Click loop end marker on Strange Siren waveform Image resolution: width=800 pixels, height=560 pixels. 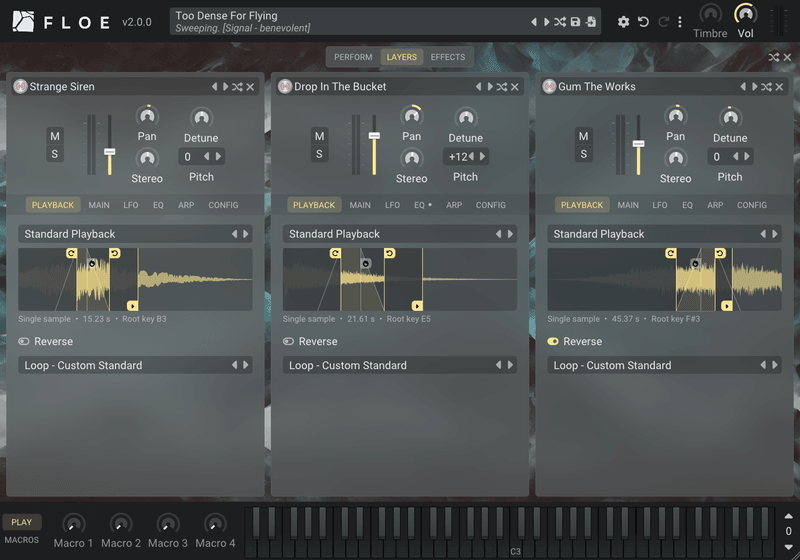[x=115, y=253]
